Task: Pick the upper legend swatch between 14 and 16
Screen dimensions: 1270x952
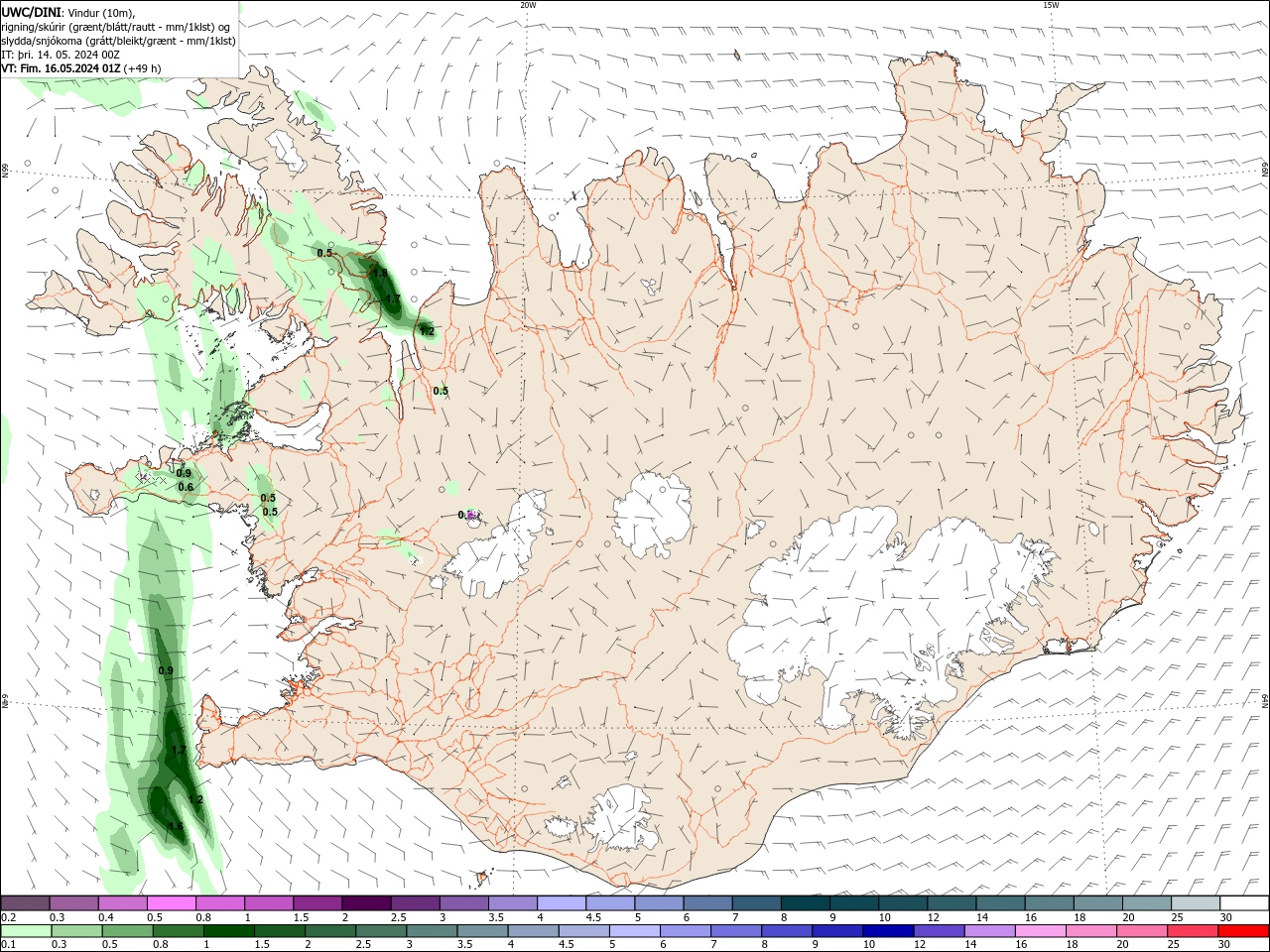Action: [1001, 903]
